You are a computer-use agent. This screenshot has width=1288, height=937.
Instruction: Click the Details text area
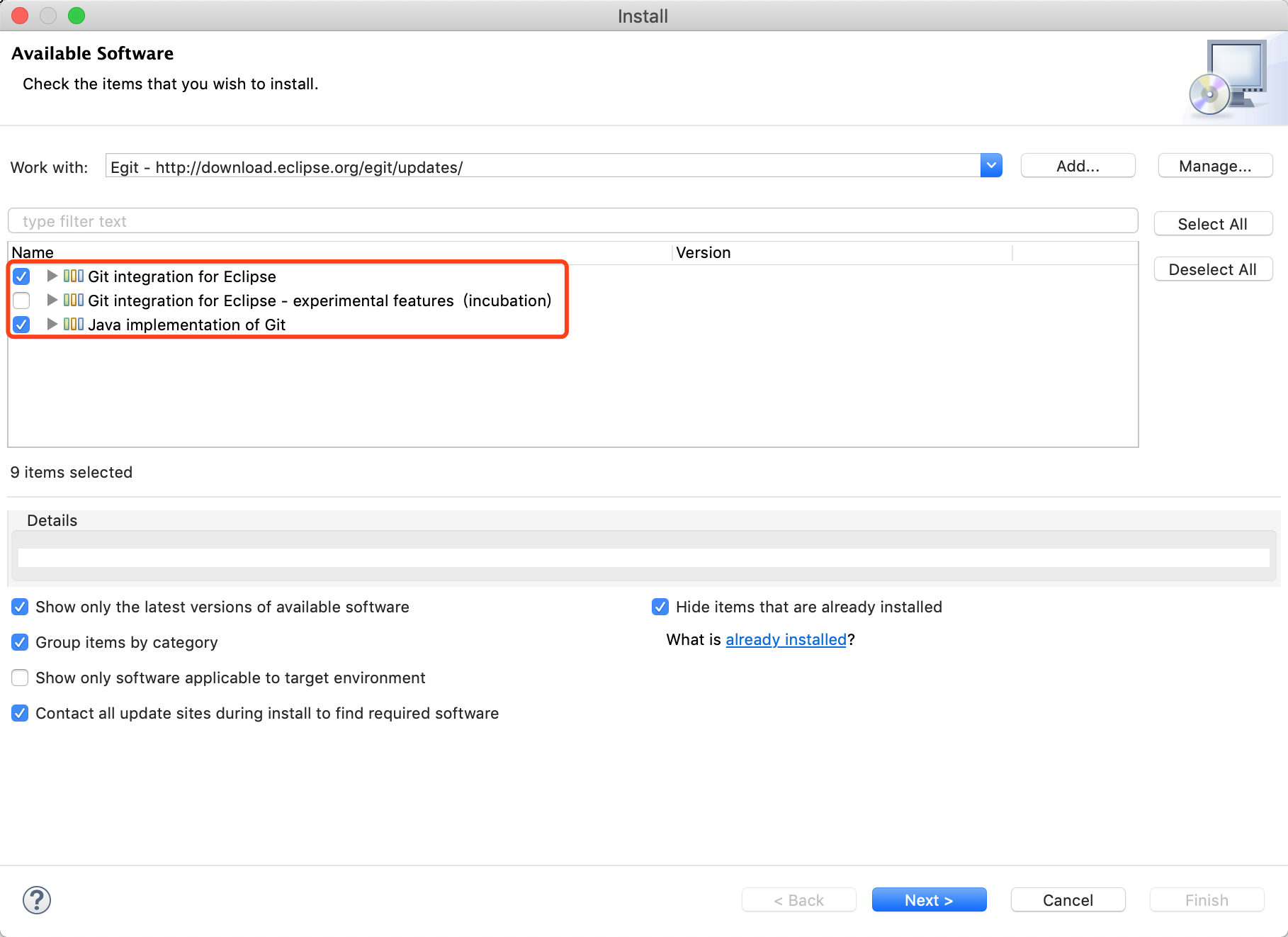click(643, 557)
